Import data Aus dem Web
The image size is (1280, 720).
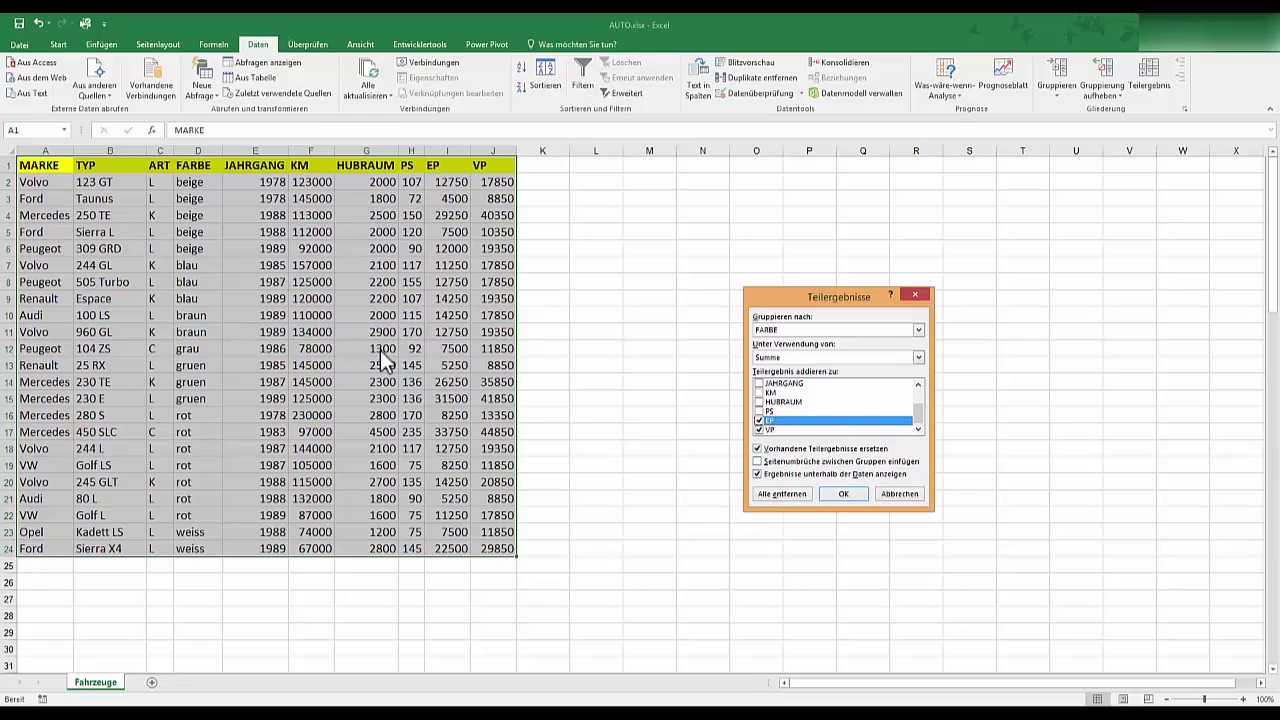click(x=35, y=78)
